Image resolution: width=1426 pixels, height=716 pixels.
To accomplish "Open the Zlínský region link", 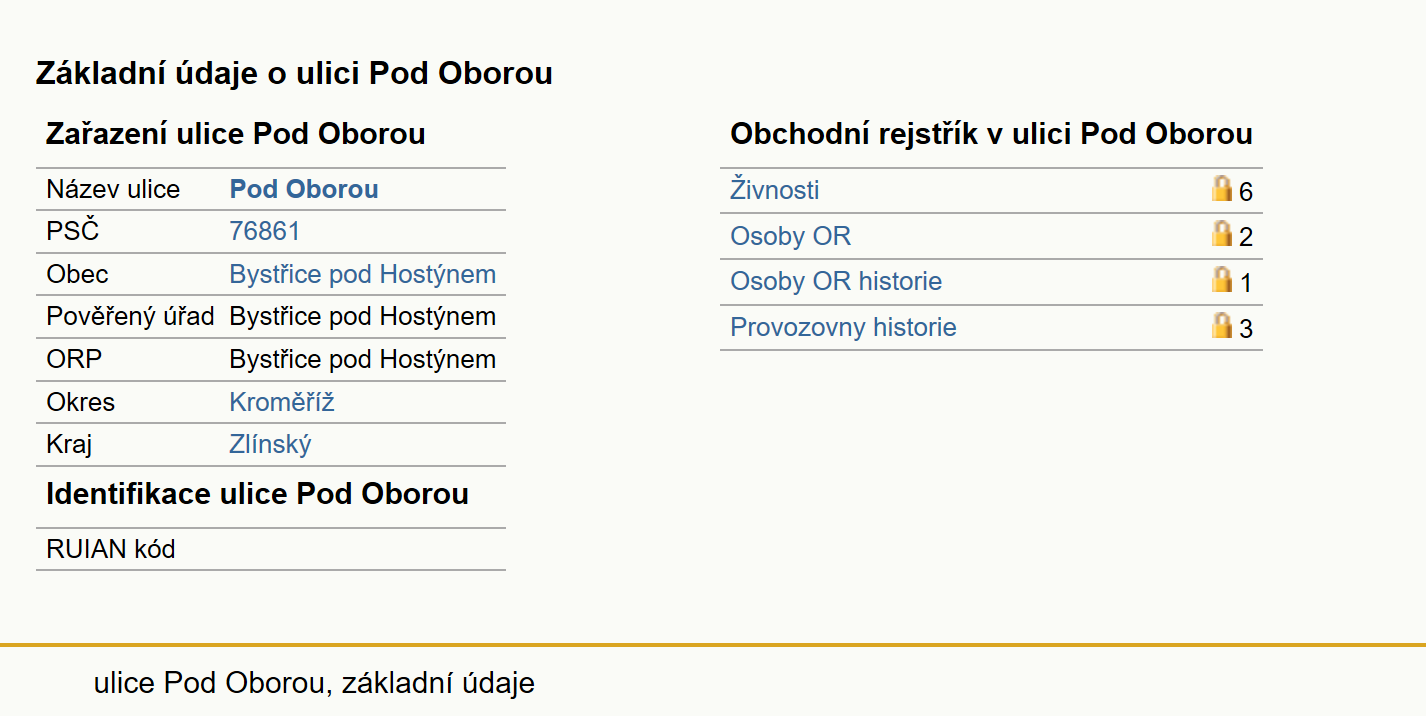I will click(x=271, y=445).
